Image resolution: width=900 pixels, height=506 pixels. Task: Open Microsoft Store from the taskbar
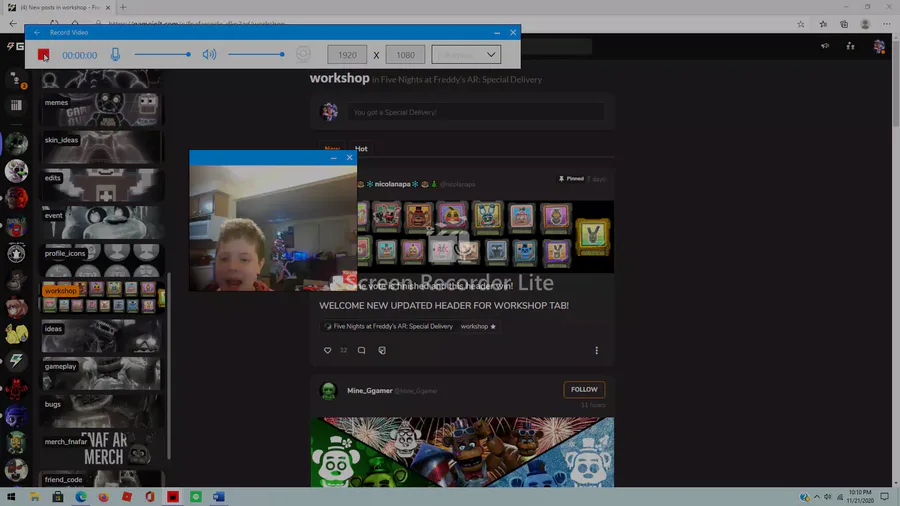coord(57,497)
